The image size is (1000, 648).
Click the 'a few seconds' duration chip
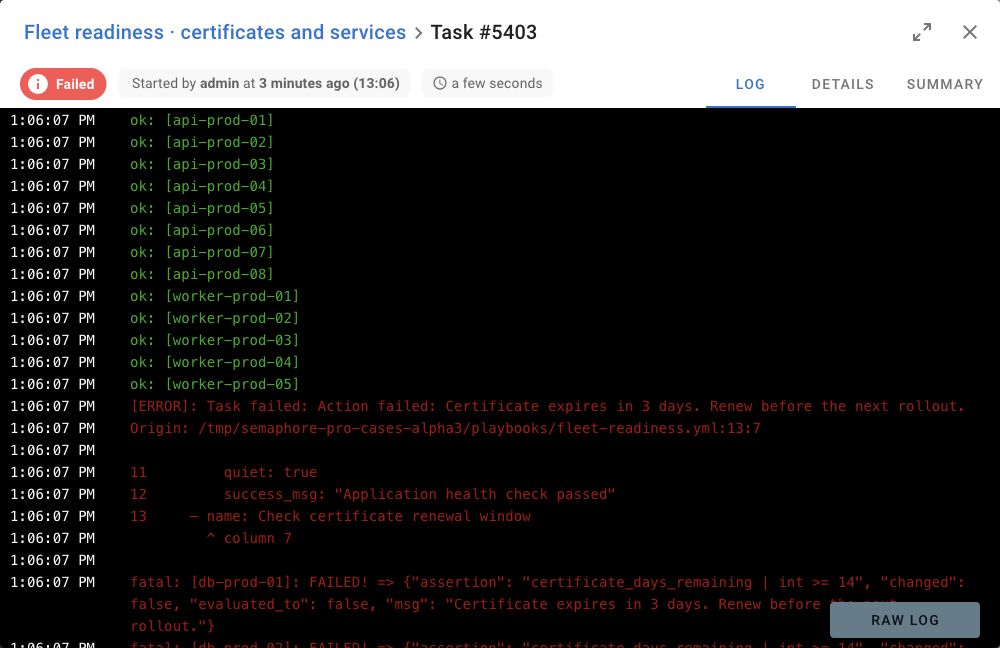coord(488,83)
